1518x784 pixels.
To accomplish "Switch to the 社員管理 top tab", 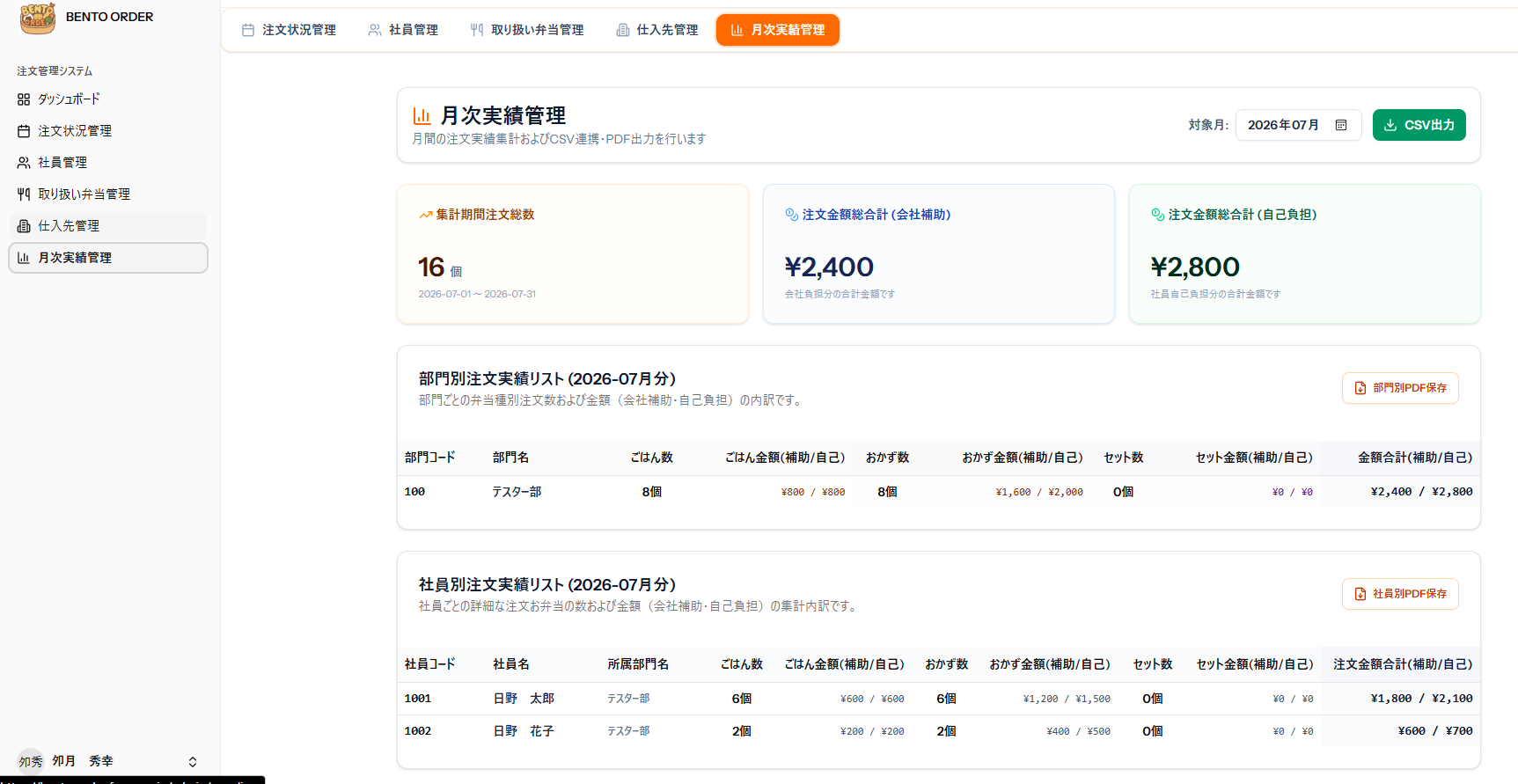I will [404, 30].
